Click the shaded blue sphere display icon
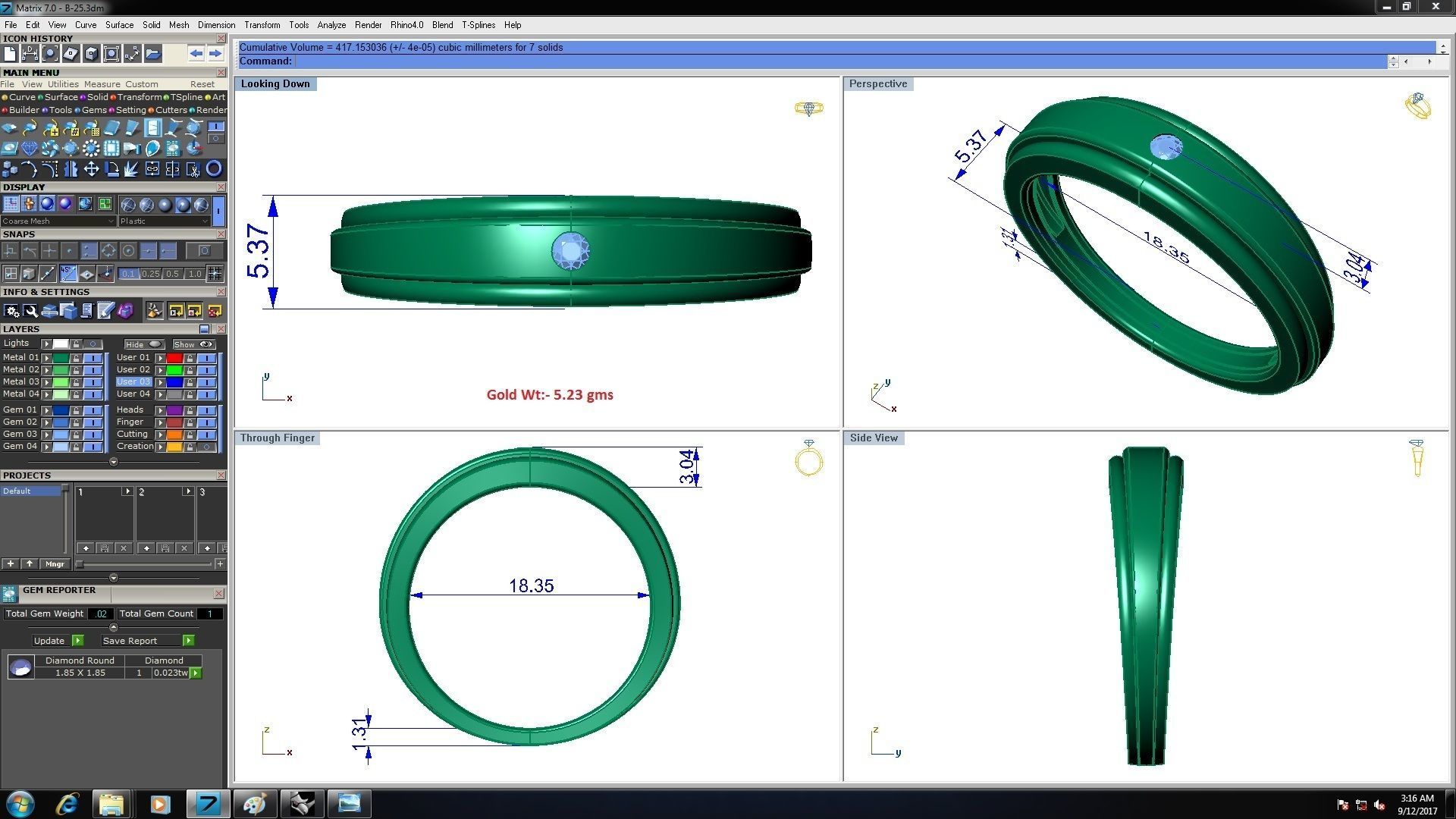 click(47, 204)
